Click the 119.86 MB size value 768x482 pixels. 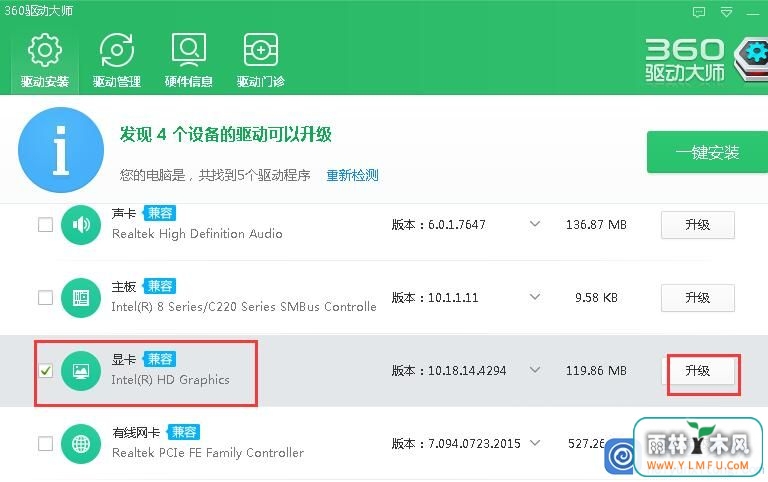596,371
